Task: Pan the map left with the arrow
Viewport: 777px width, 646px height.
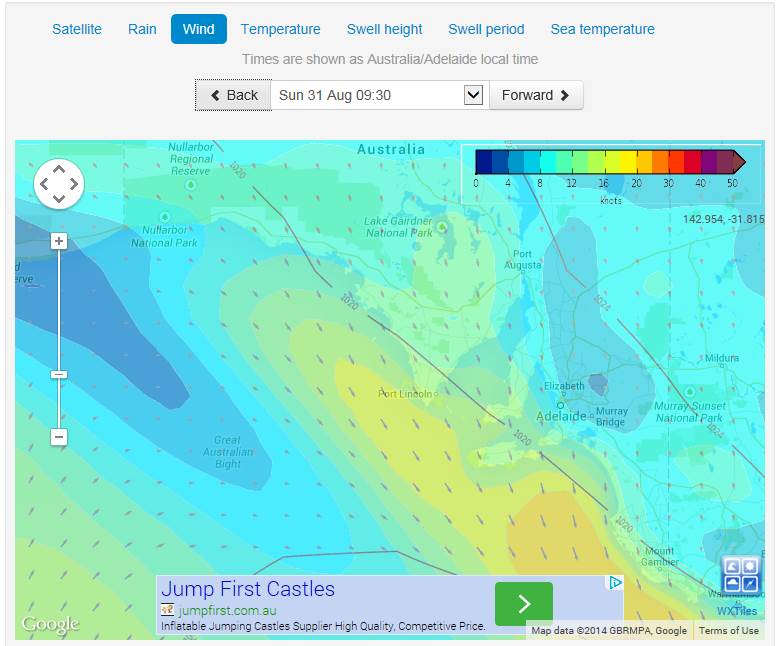Action: click(x=45, y=184)
